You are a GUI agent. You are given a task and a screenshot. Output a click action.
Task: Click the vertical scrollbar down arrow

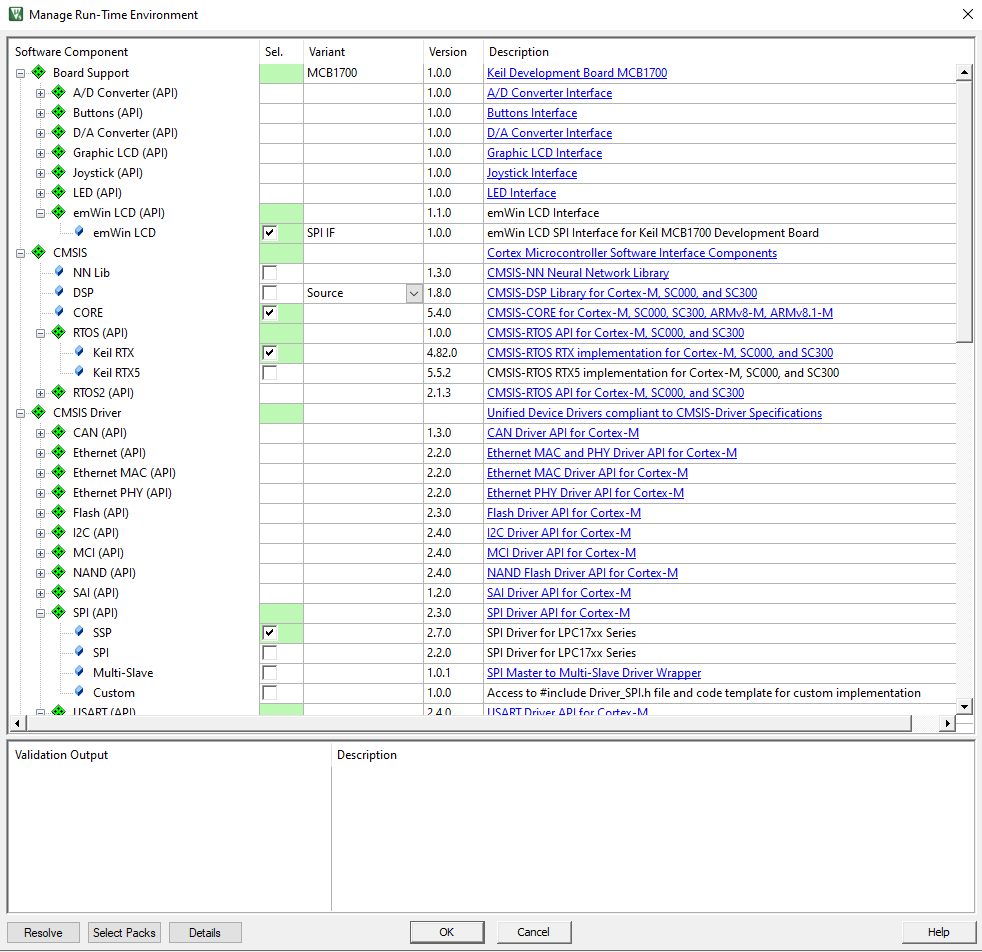(964, 705)
